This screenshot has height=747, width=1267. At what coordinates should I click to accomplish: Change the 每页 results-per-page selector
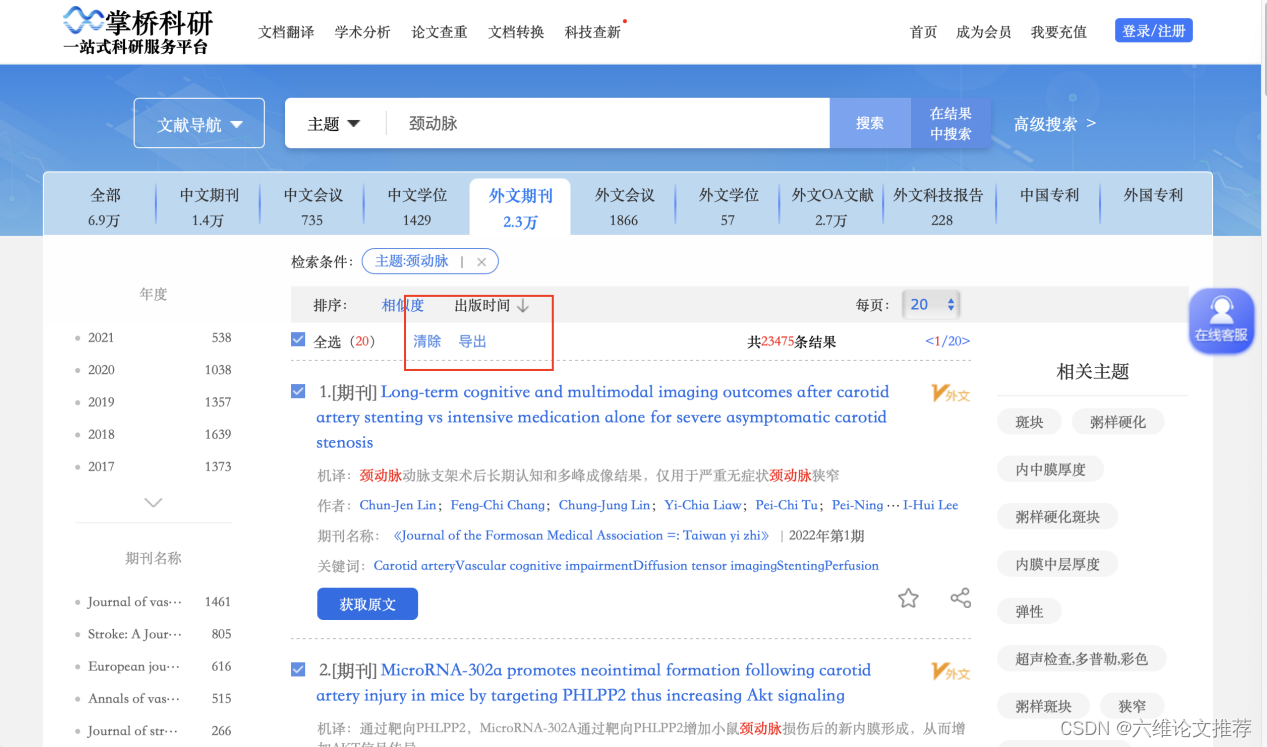(x=930, y=304)
